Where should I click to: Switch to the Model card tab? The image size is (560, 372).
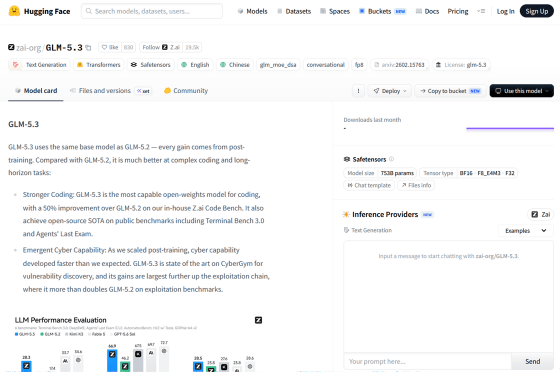click(36, 91)
